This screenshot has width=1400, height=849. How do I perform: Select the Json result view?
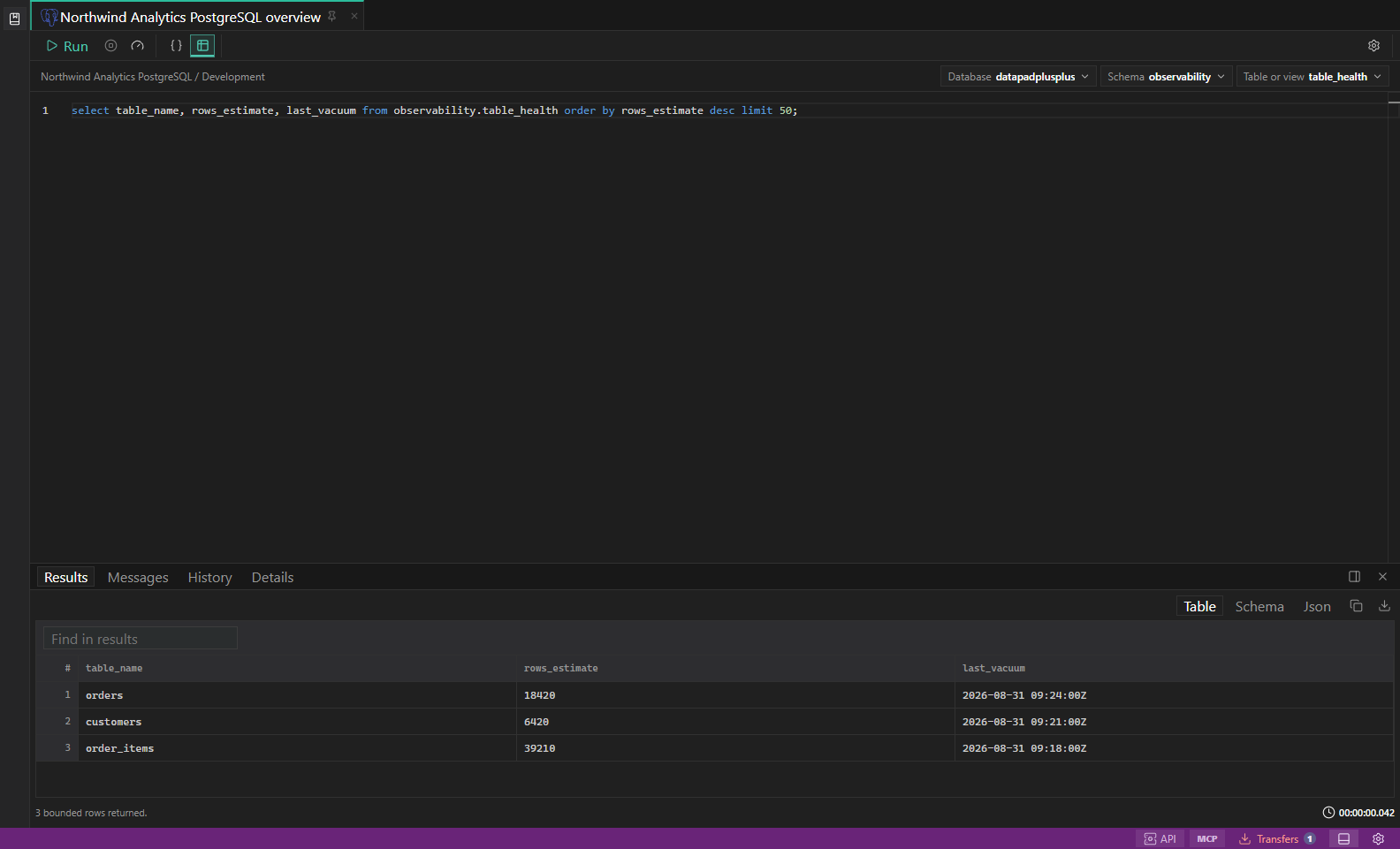pyautogui.click(x=1317, y=606)
